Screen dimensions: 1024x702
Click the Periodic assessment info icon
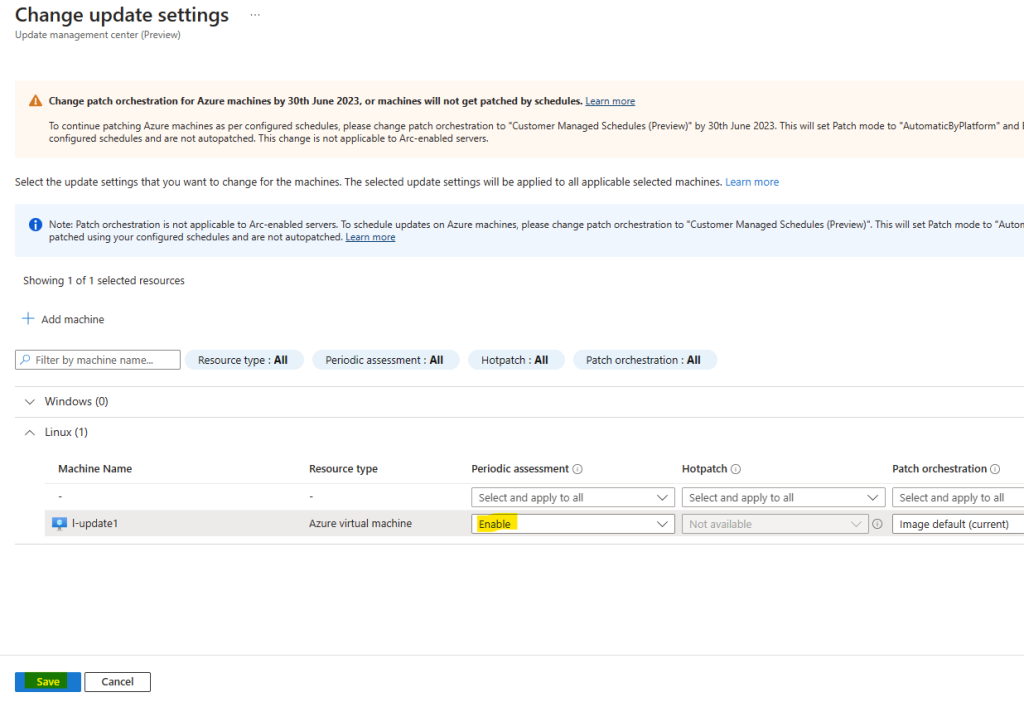pyautogui.click(x=577, y=469)
